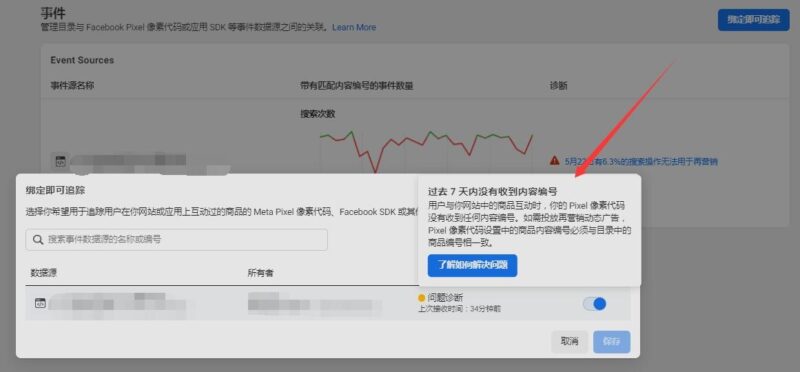This screenshot has width=800, height=372.
Task: Click the 绑定即可追踪 button at top right
Action: click(x=754, y=20)
